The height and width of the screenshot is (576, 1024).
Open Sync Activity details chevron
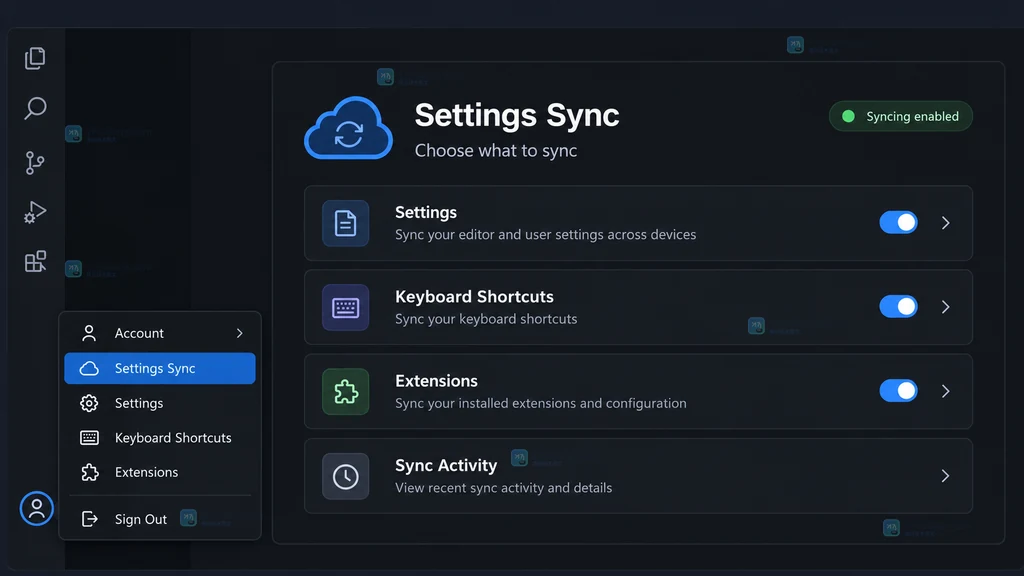946,475
